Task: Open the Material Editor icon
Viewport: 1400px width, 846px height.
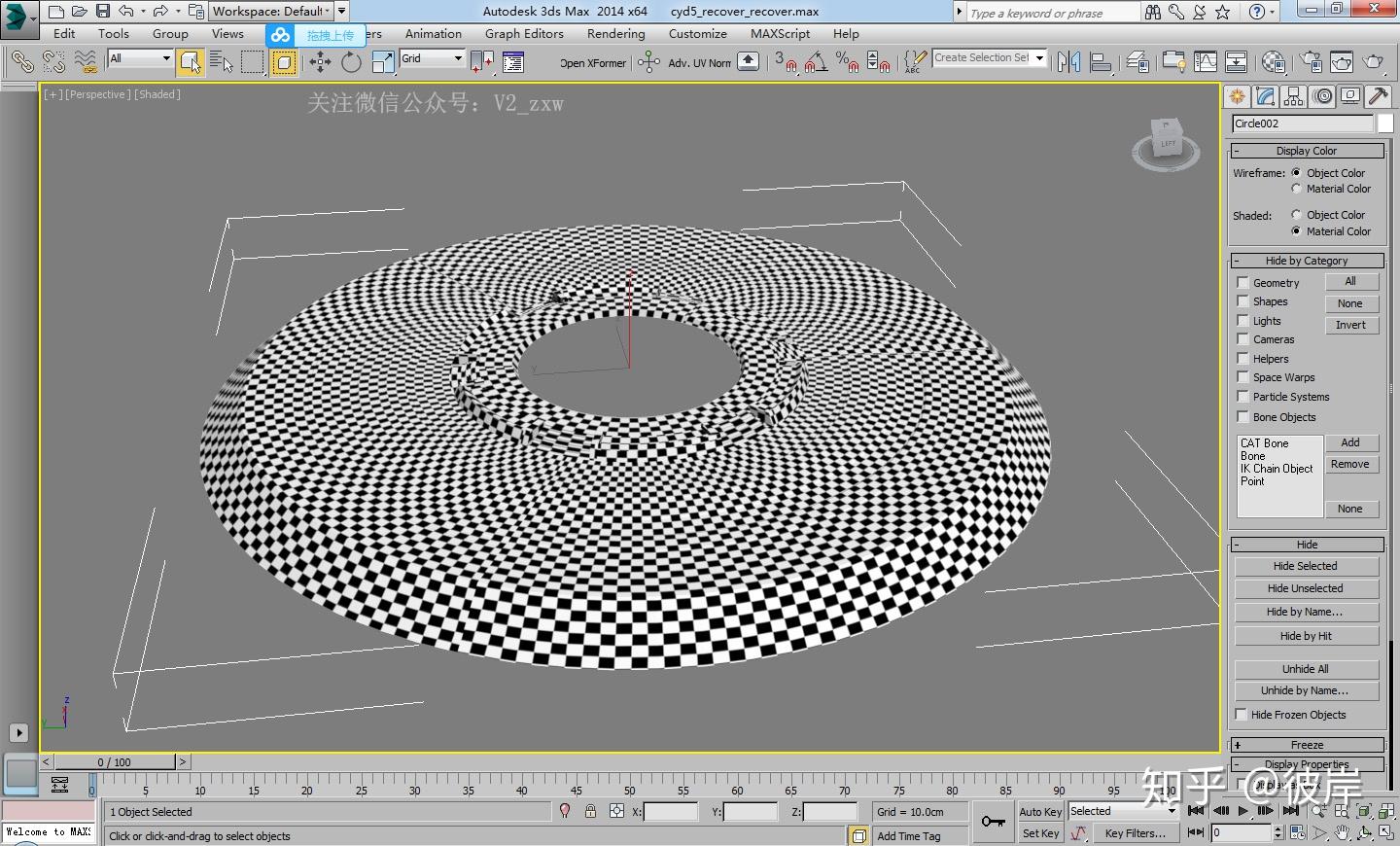Action: click(x=1274, y=63)
